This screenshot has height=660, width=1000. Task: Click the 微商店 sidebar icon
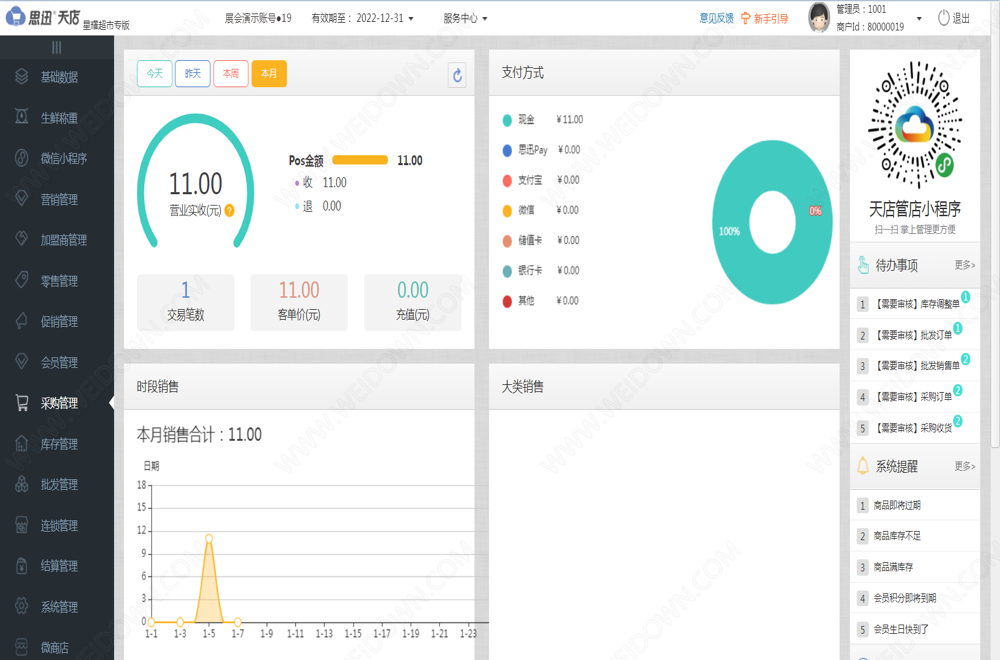(x=22, y=647)
